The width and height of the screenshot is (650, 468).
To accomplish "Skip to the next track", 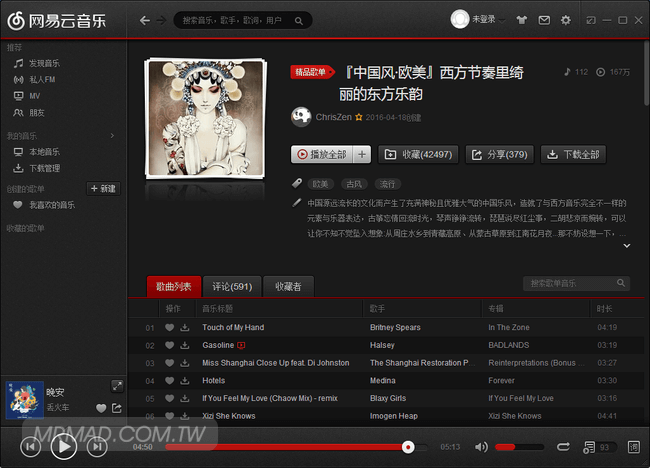I will click(96, 446).
